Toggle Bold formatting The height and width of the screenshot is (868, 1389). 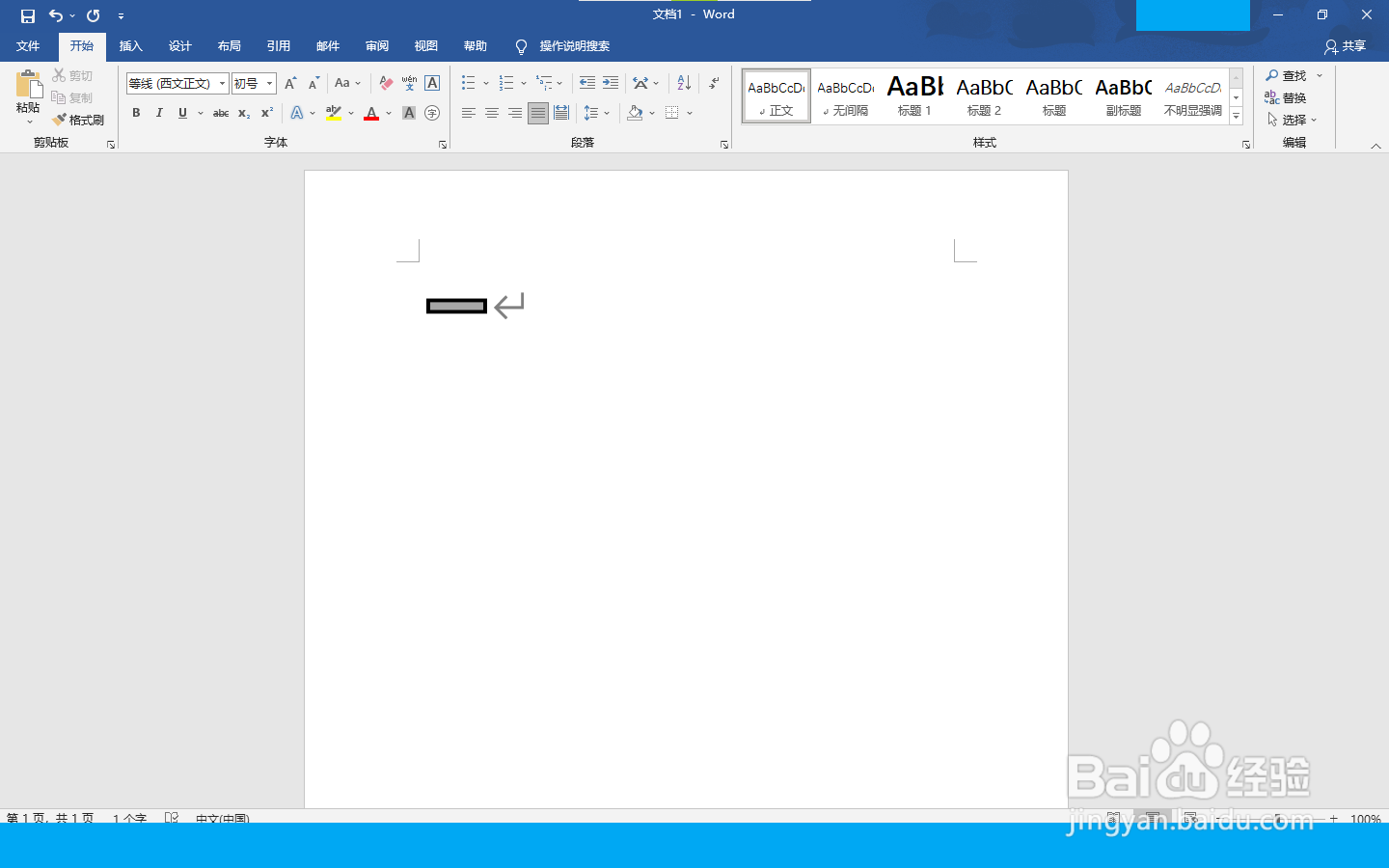click(136, 113)
